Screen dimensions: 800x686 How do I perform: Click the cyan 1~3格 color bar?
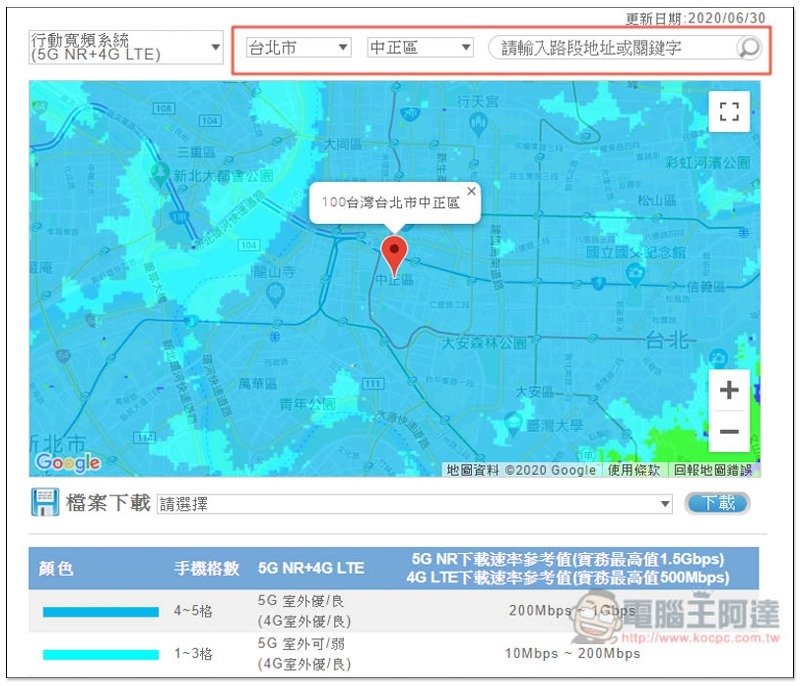[100, 655]
